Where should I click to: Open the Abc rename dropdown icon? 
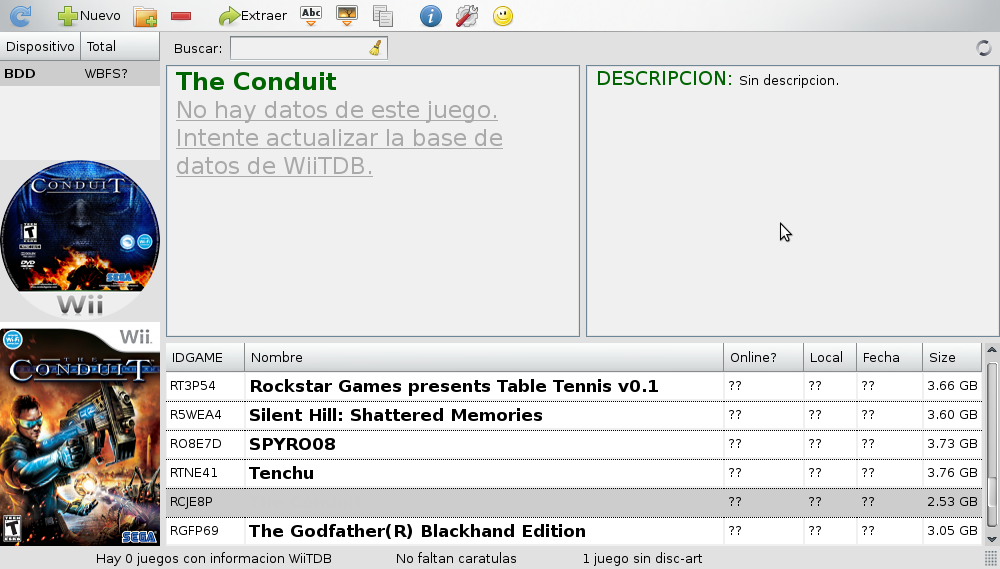point(311,16)
